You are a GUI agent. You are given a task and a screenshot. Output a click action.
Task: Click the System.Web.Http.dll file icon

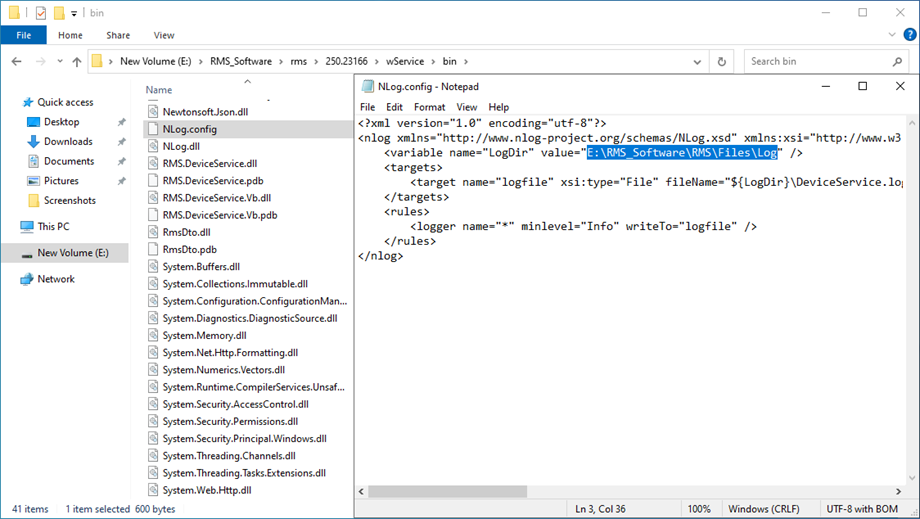tap(153, 490)
